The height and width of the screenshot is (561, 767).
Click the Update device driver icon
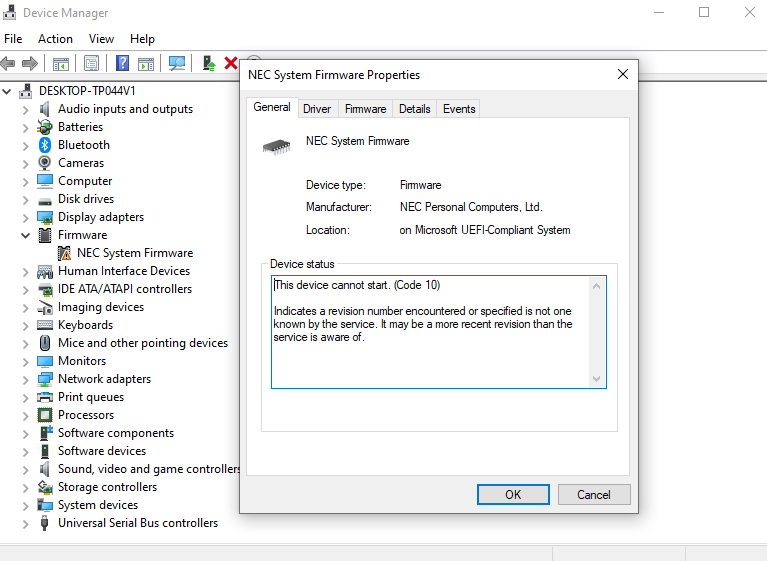tap(209, 63)
